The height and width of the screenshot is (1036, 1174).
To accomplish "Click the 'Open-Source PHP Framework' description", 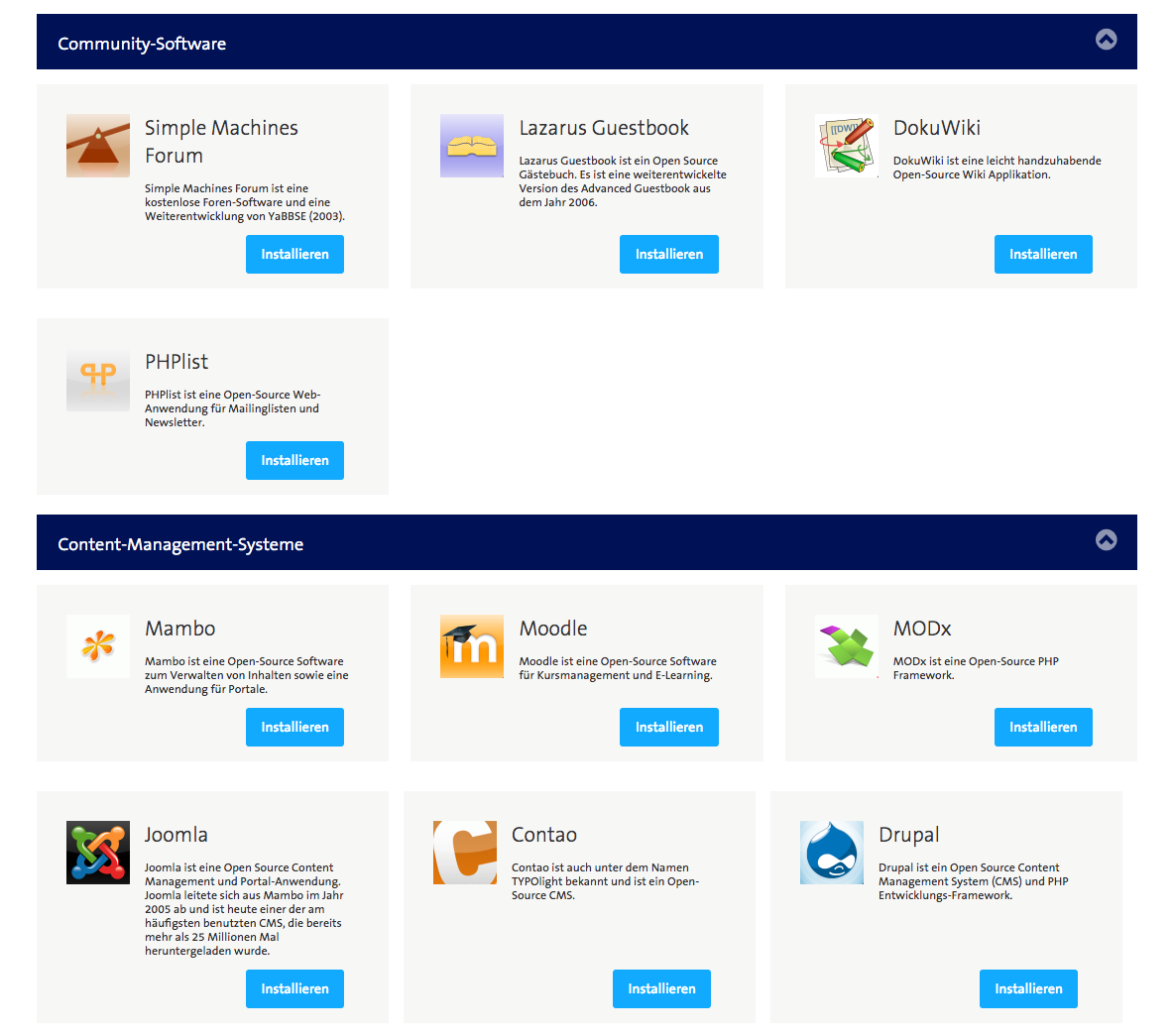I will tap(977, 668).
